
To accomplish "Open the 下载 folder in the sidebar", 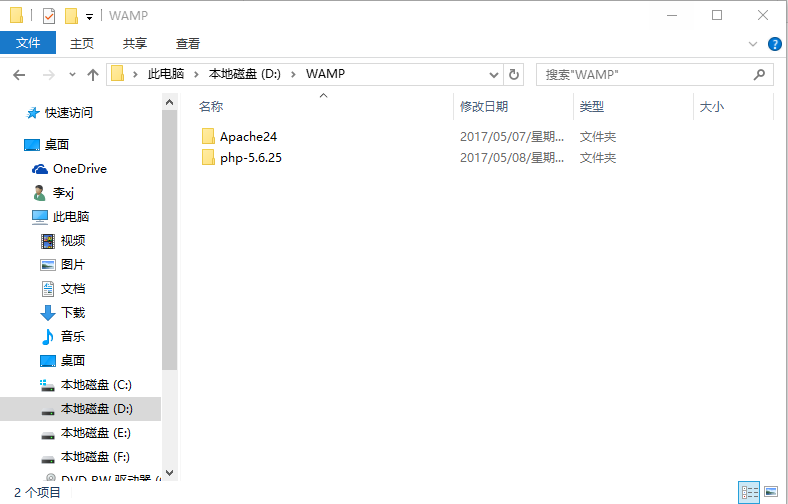I will [73, 313].
